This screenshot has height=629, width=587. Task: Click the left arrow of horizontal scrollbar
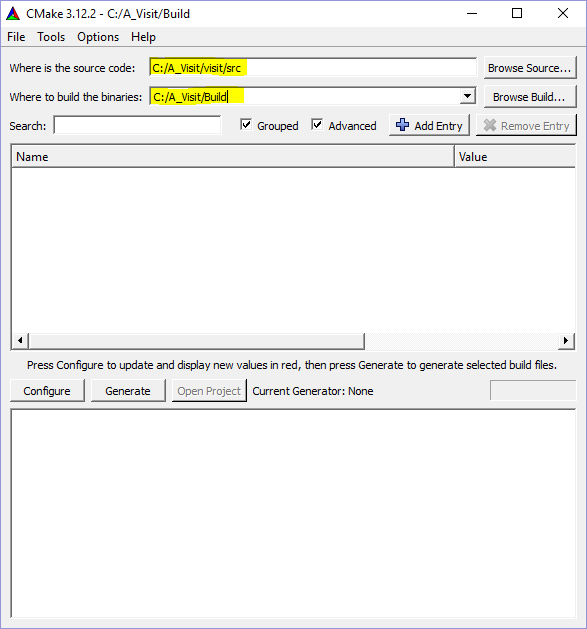[x=20, y=341]
